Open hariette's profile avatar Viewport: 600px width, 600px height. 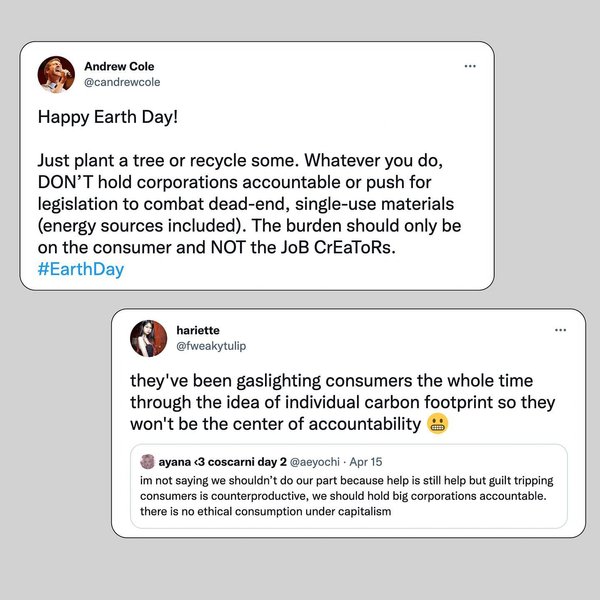tap(148, 338)
